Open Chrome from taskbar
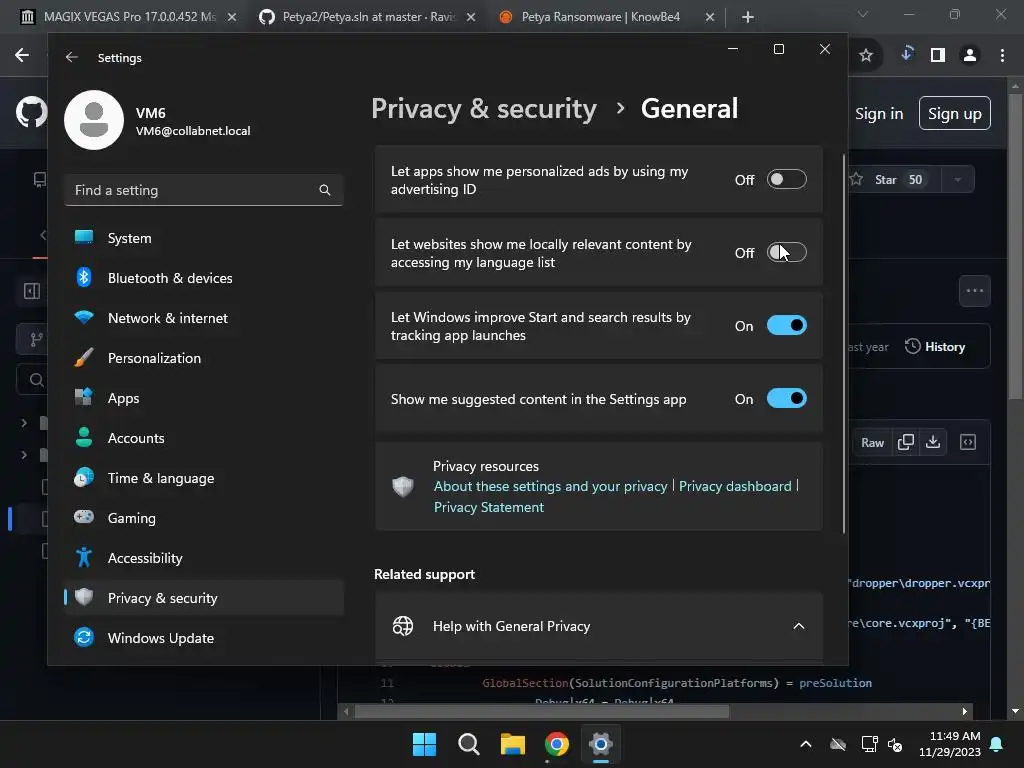The height and width of the screenshot is (768, 1024). (x=556, y=744)
